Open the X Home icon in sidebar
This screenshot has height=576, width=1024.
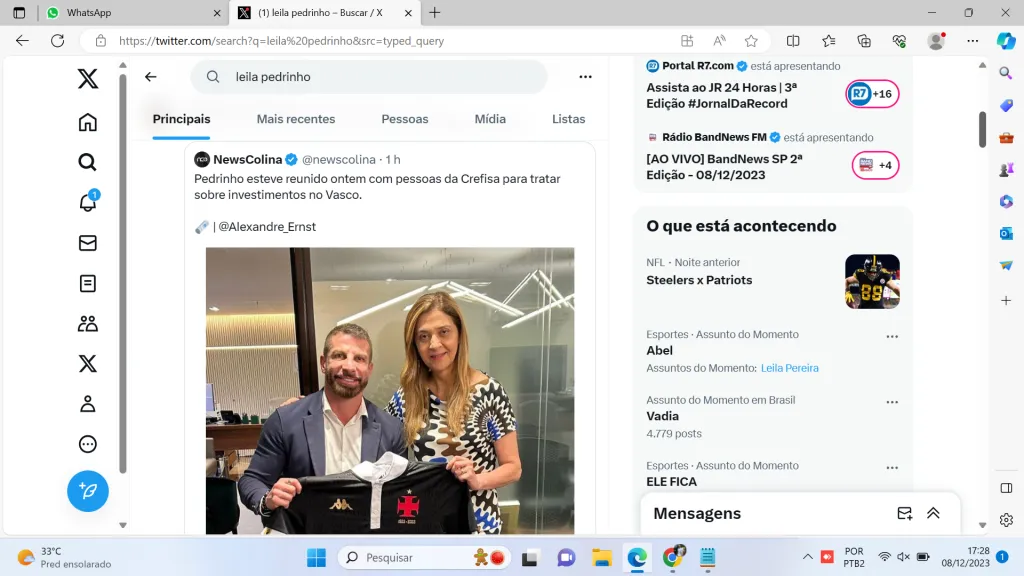click(x=88, y=122)
